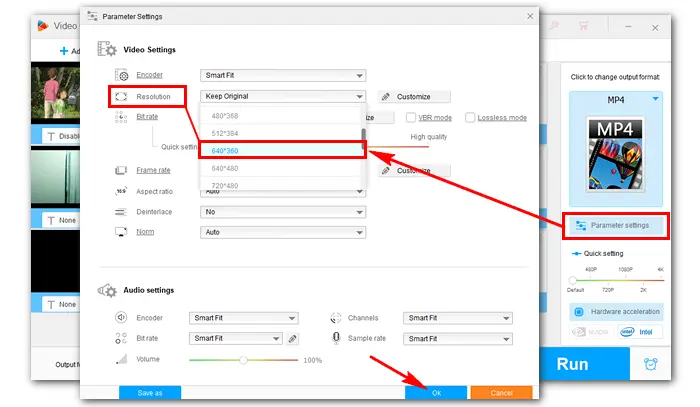Open the audio Encoder Smart Fit dropdown
This screenshot has width=700, height=407.
click(244, 318)
